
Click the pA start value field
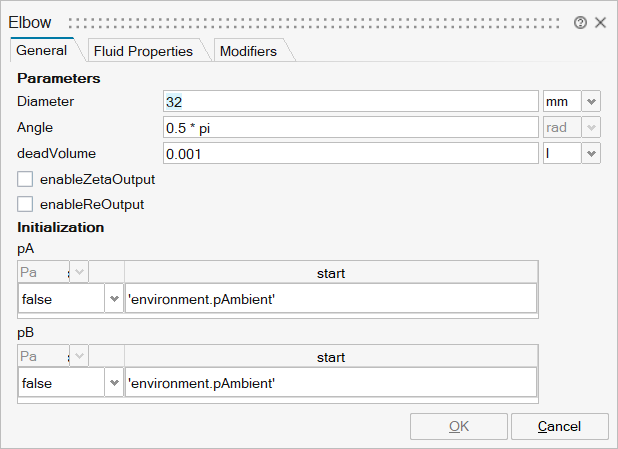coord(330,298)
